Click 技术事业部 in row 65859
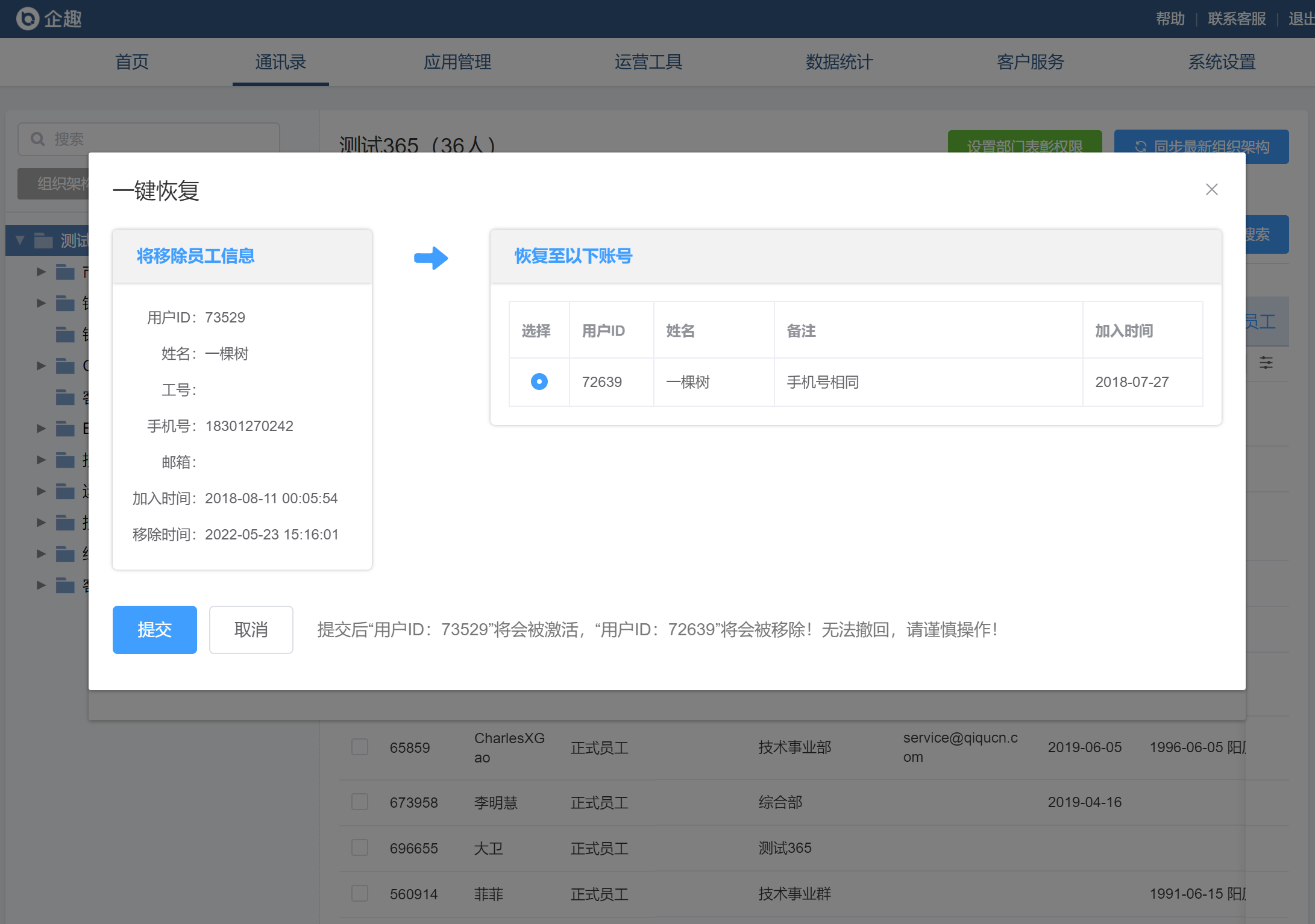Screen dimensions: 1315x924 [x=795, y=747]
